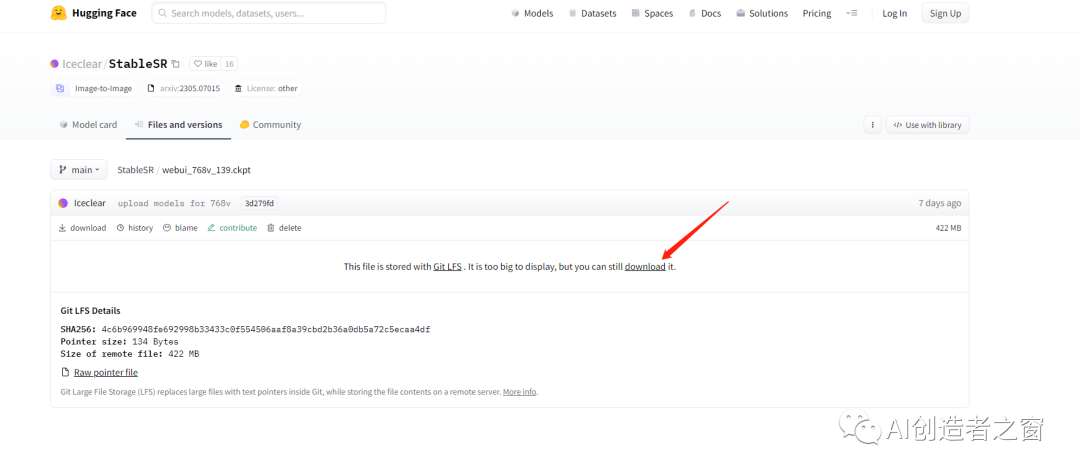Click the Sign Up button
The image size is (1080, 476).
pos(945,13)
